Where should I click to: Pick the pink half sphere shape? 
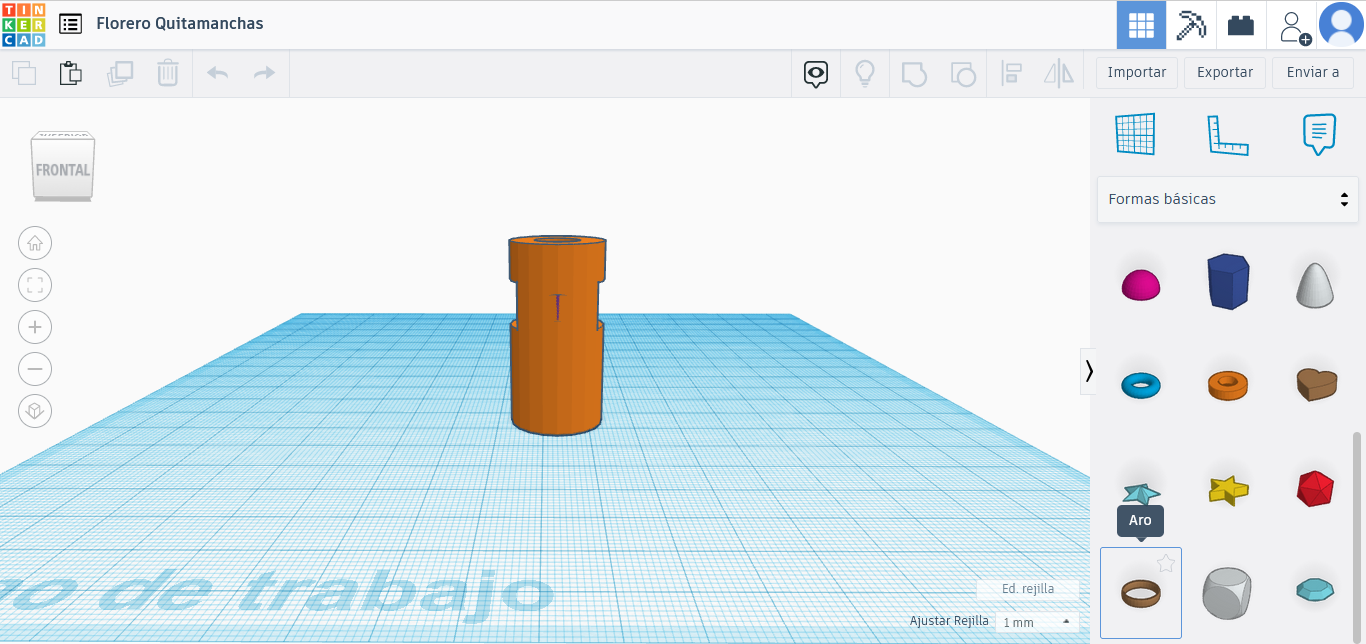coord(1141,285)
